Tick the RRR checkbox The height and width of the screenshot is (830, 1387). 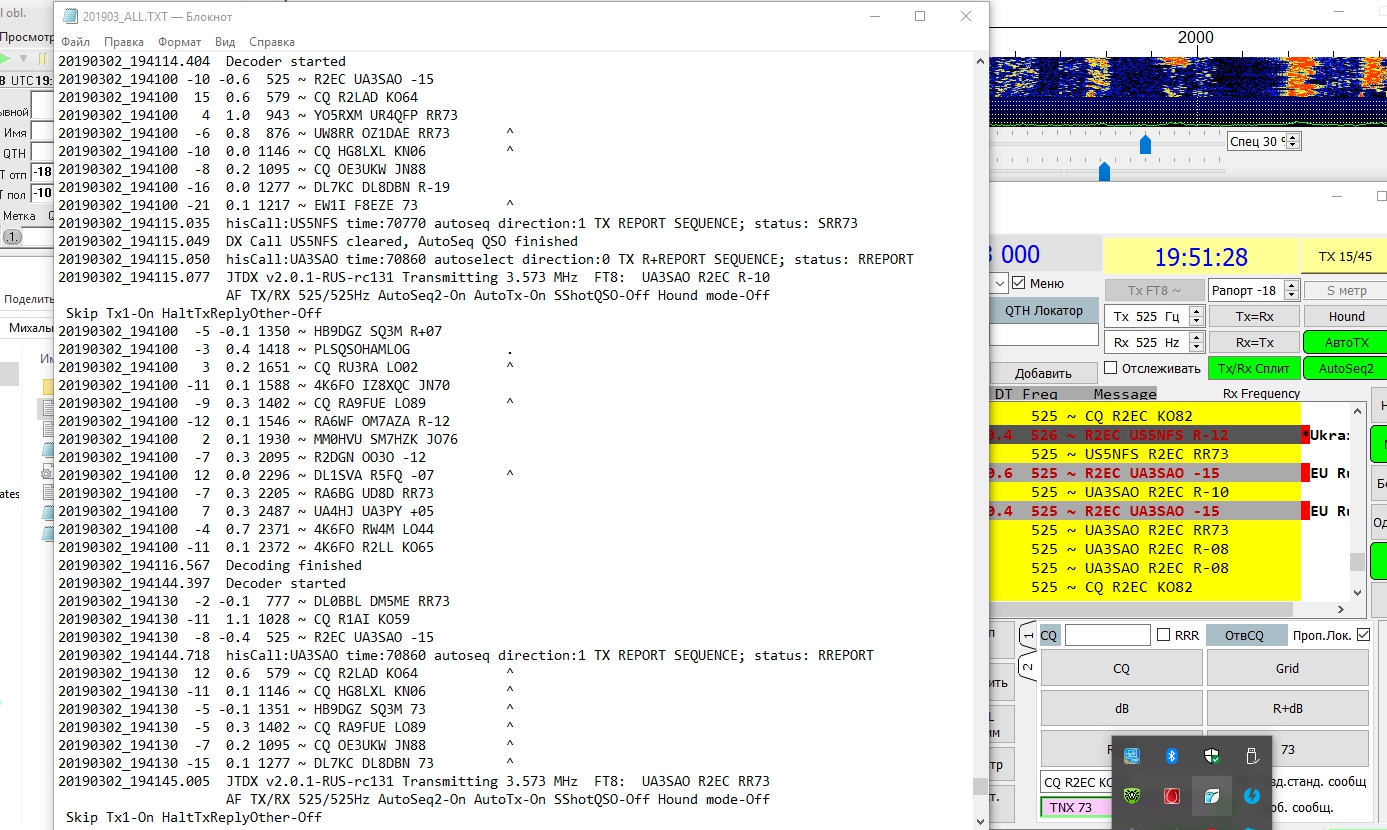1163,635
